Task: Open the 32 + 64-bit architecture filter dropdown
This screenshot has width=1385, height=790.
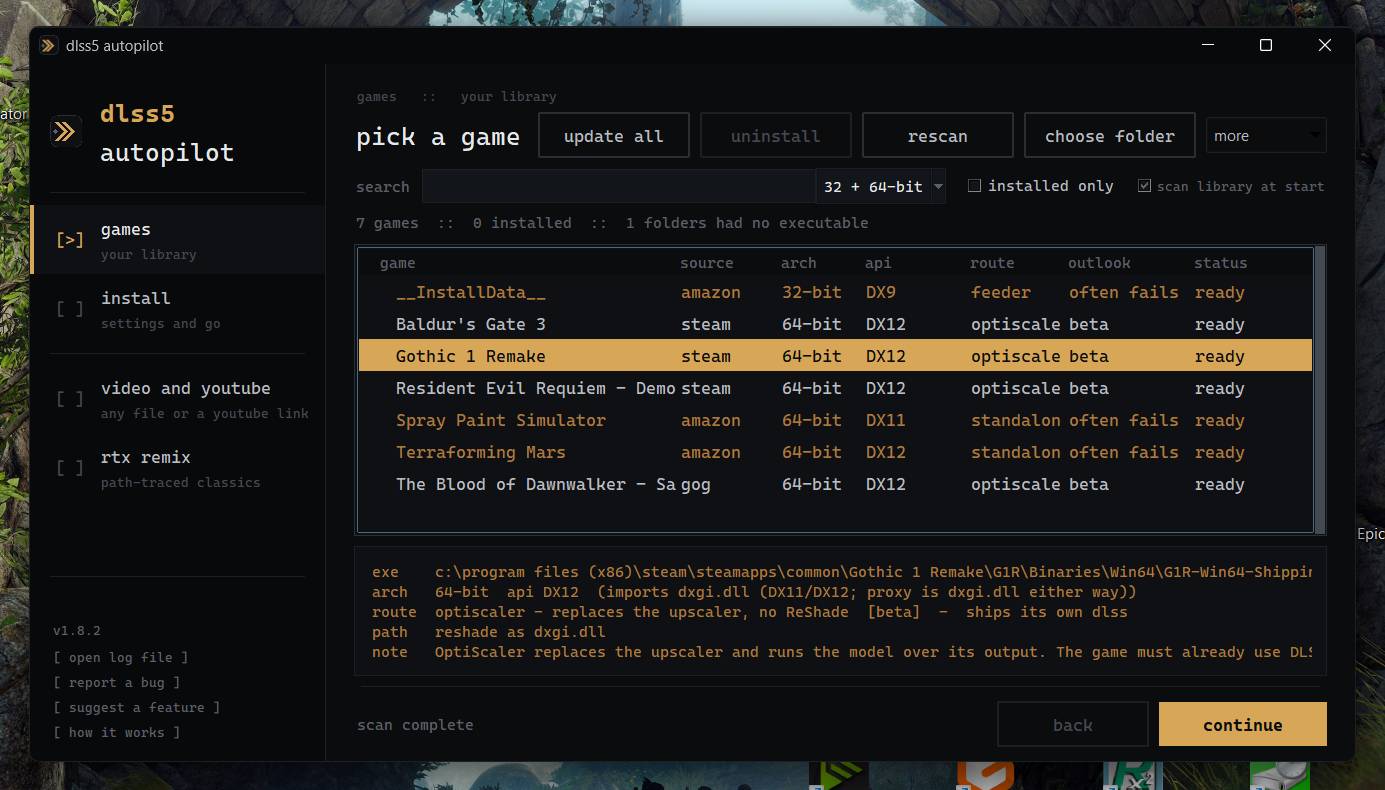Action: point(881,187)
